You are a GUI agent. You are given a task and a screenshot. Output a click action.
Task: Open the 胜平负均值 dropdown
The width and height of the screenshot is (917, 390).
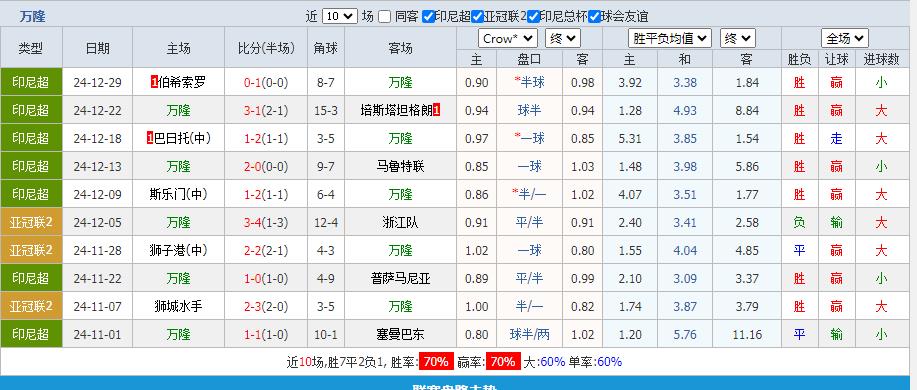(x=670, y=39)
